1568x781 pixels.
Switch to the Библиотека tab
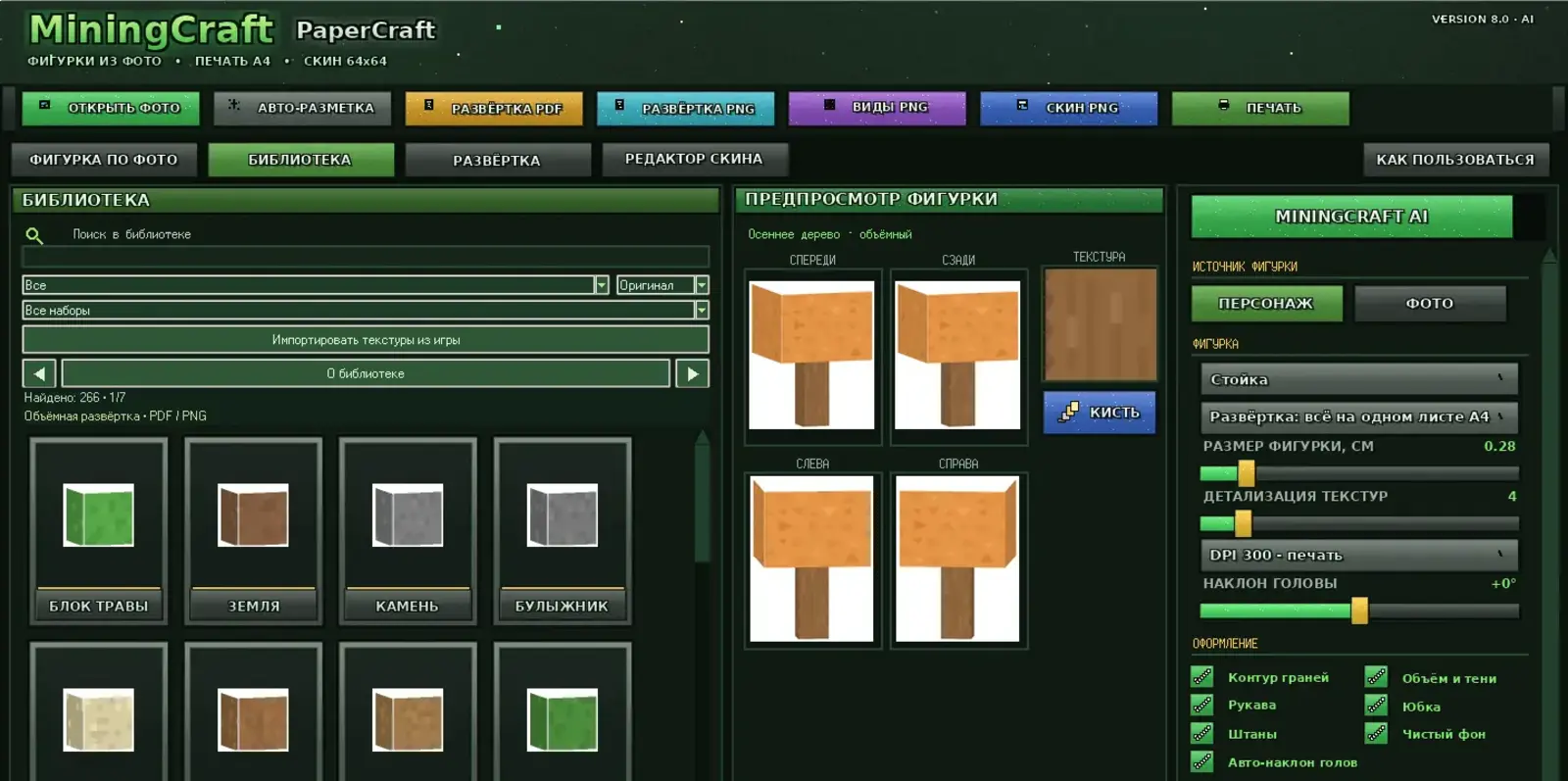pos(301,160)
